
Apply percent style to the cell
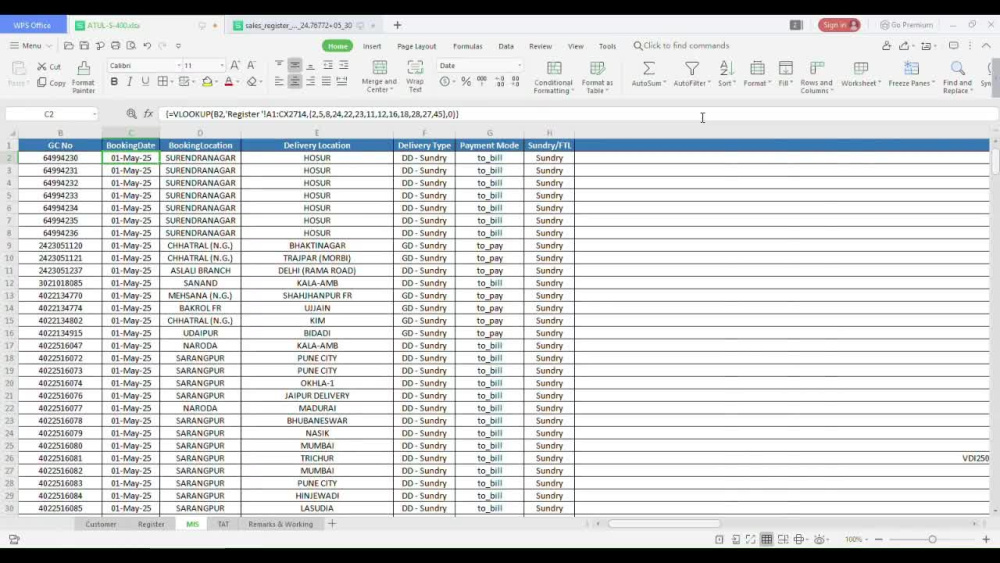pyautogui.click(x=466, y=82)
